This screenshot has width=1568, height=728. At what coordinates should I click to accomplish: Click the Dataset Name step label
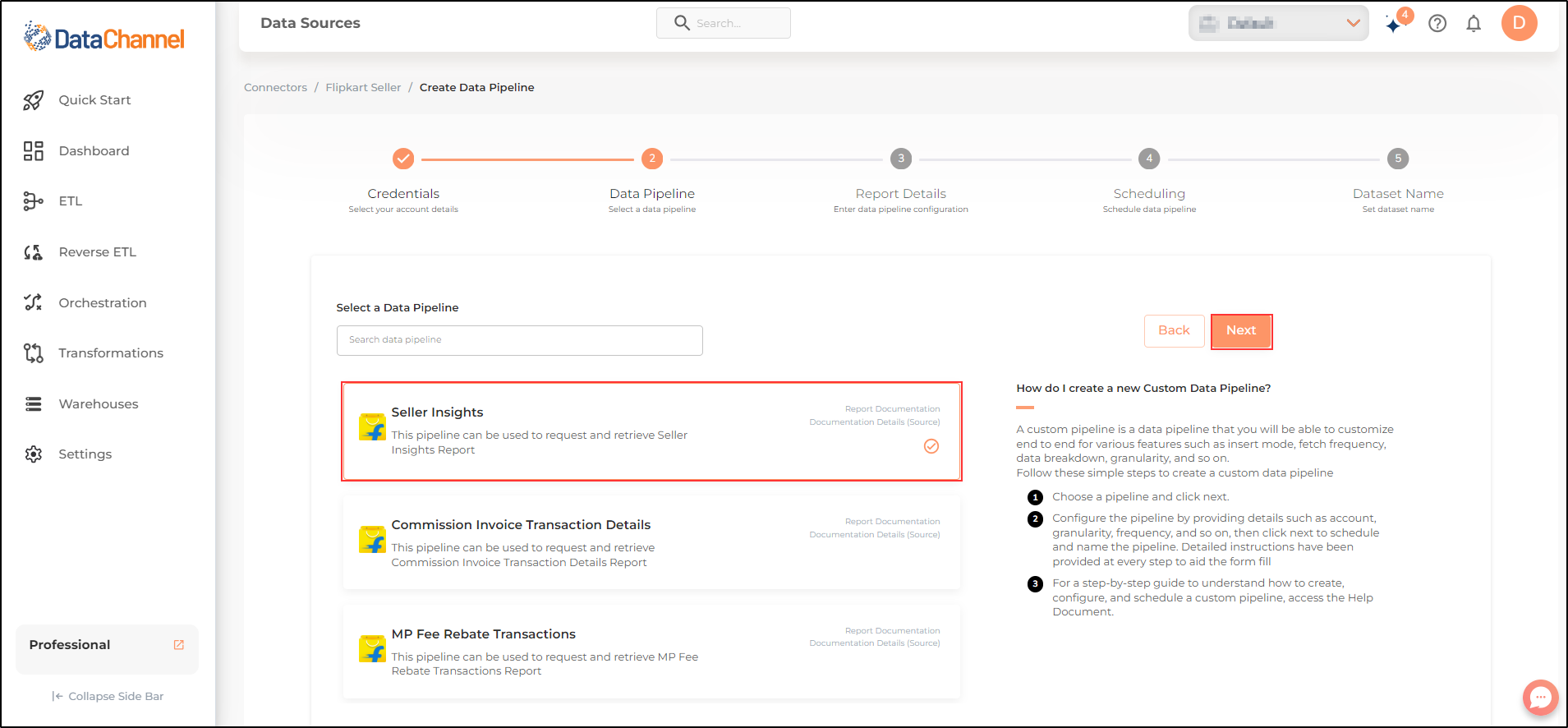point(1398,194)
